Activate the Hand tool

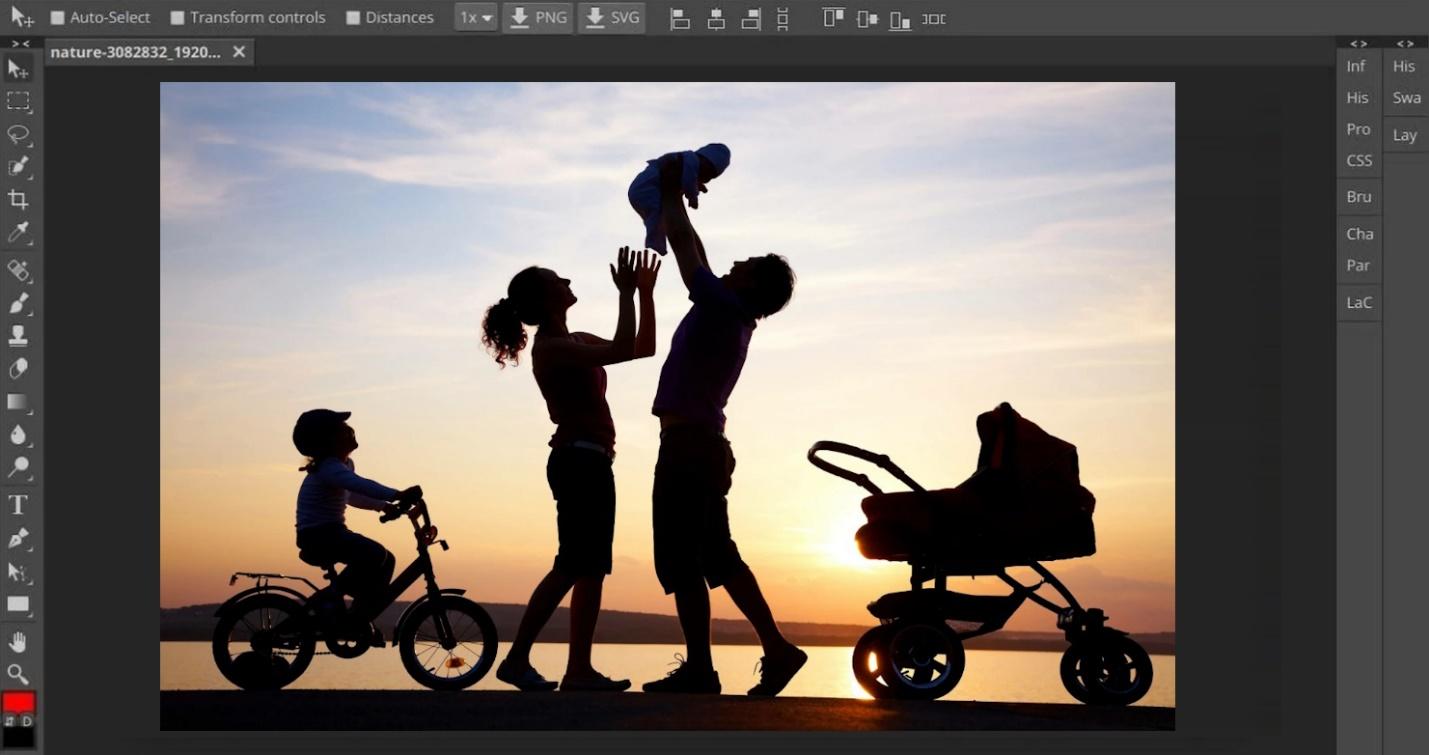[18, 641]
